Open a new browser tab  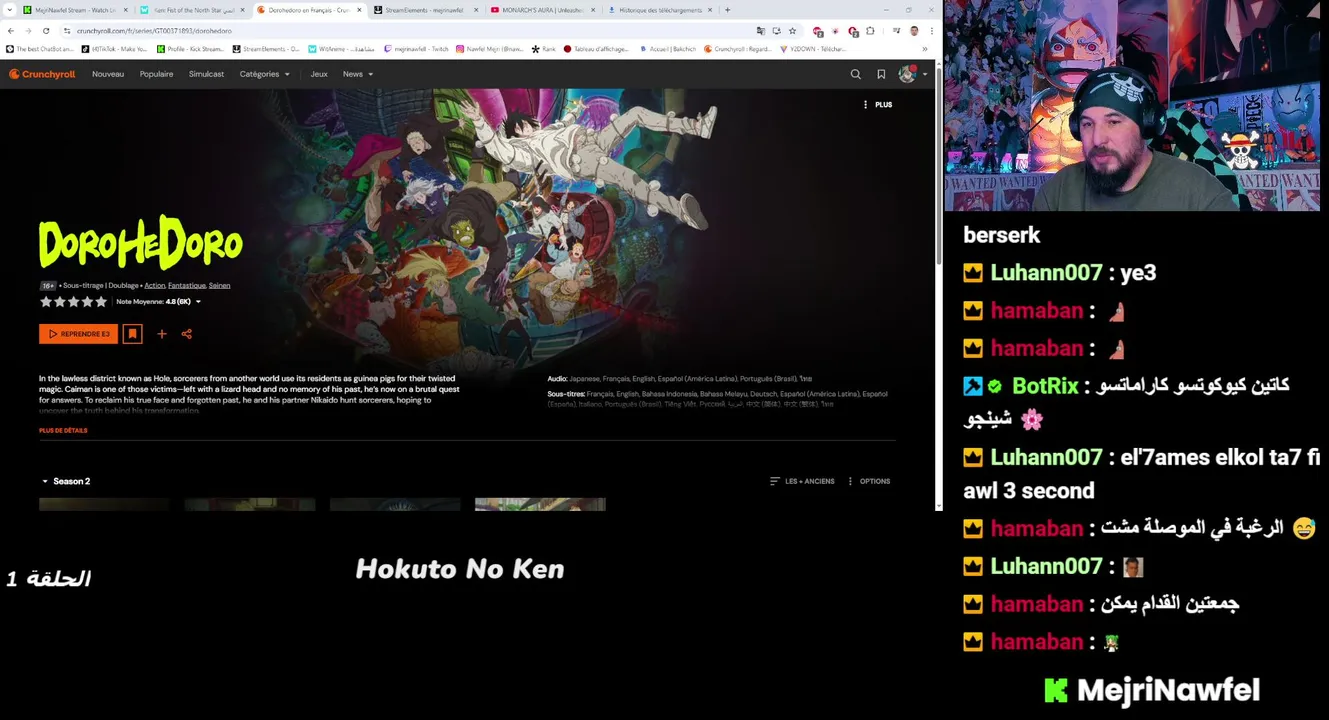727,10
